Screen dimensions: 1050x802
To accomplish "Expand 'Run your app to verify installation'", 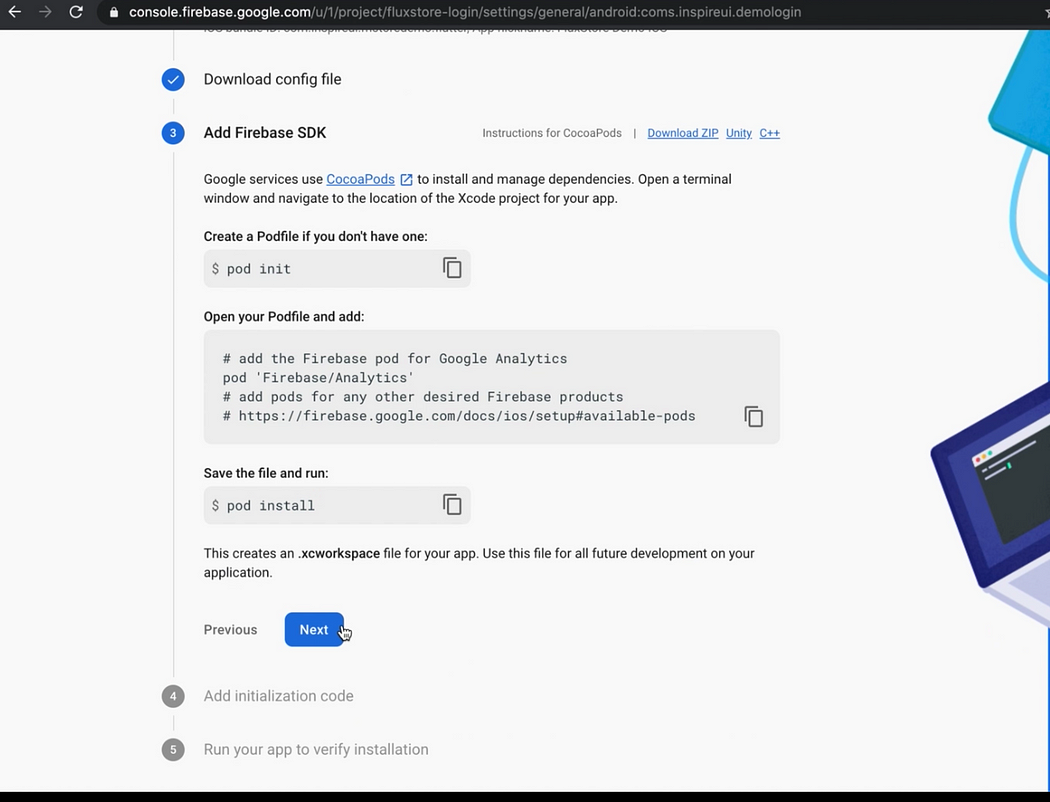I will point(315,749).
